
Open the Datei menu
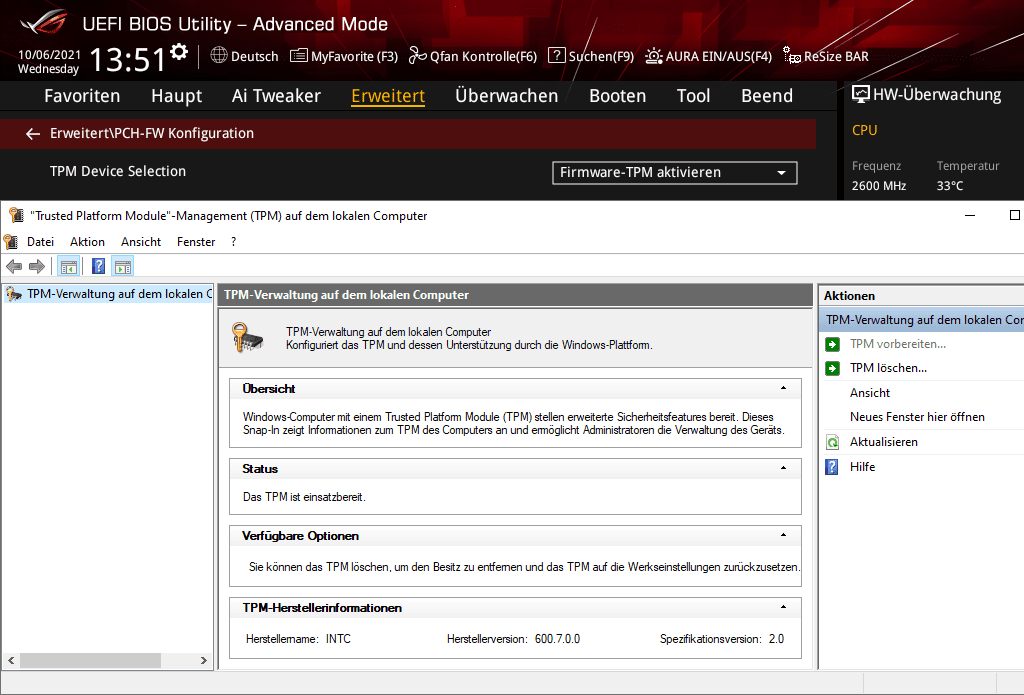[40, 242]
